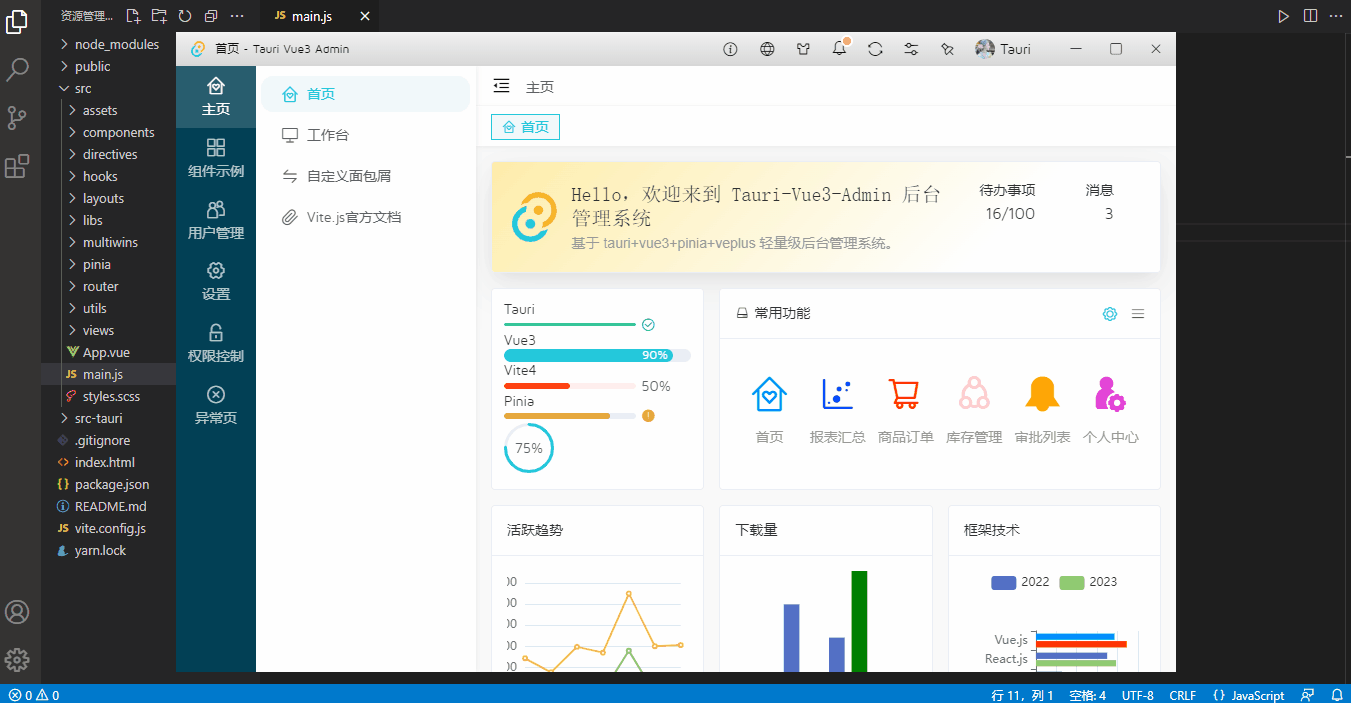1351x703 pixels.
Task: Open theme skin picker (shirt icon)
Action: coord(803,48)
